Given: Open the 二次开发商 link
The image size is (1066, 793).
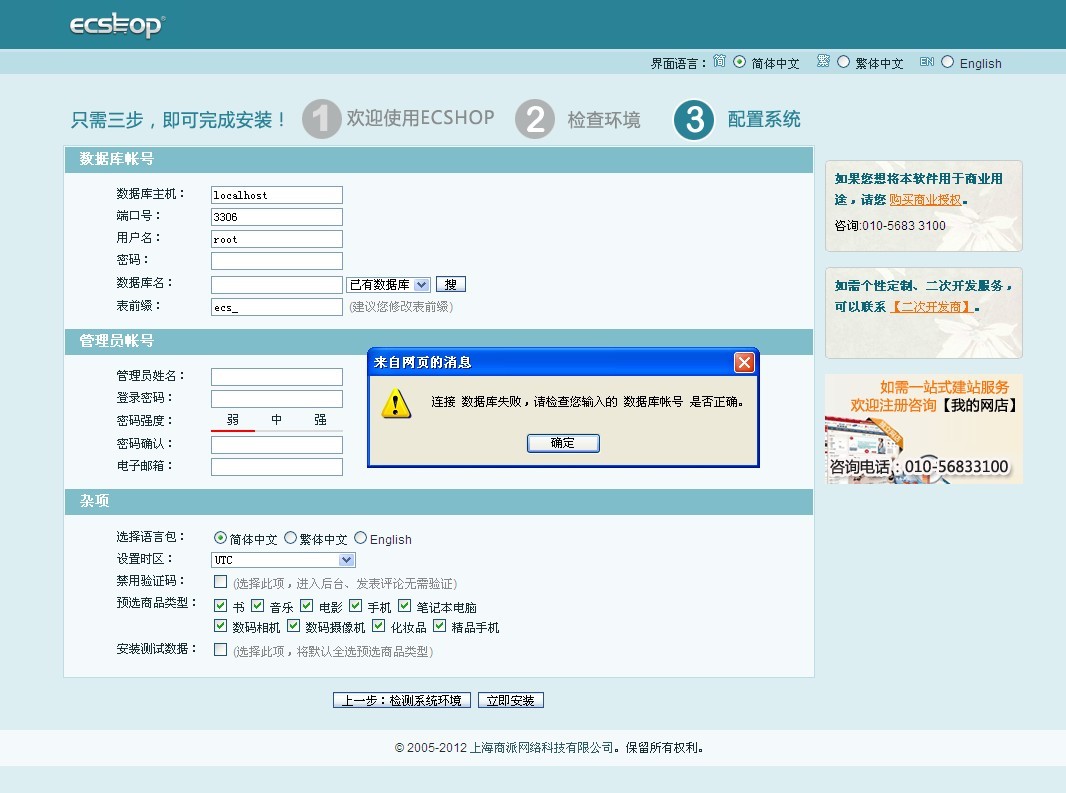Looking at the screenshot, I should click(x=931, y=307).
